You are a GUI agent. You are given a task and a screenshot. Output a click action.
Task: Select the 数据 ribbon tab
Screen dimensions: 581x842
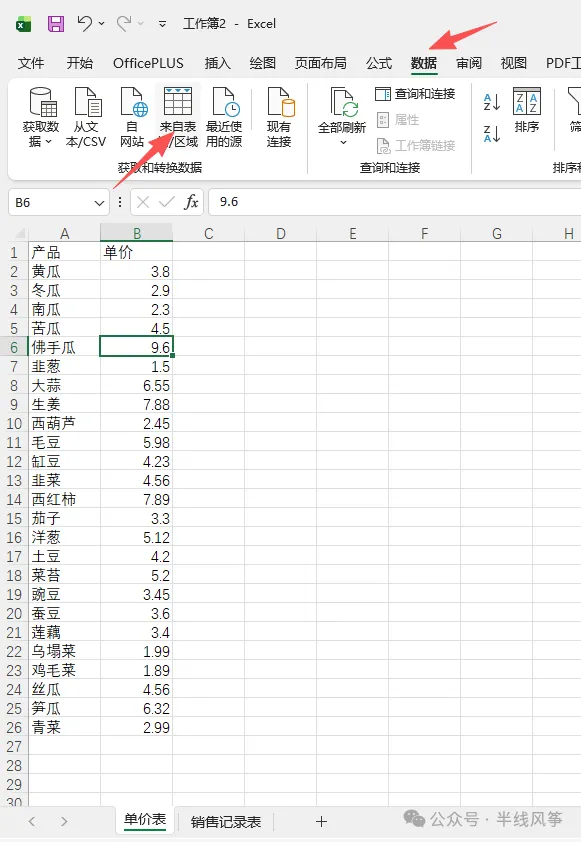[424, 63]
